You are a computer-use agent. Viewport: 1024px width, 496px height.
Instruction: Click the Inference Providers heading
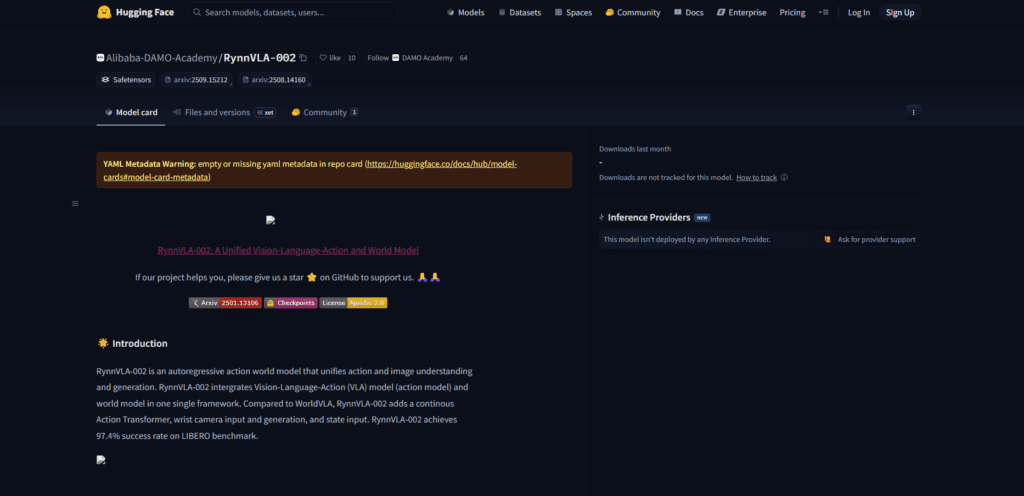click(x=648, y=217)
